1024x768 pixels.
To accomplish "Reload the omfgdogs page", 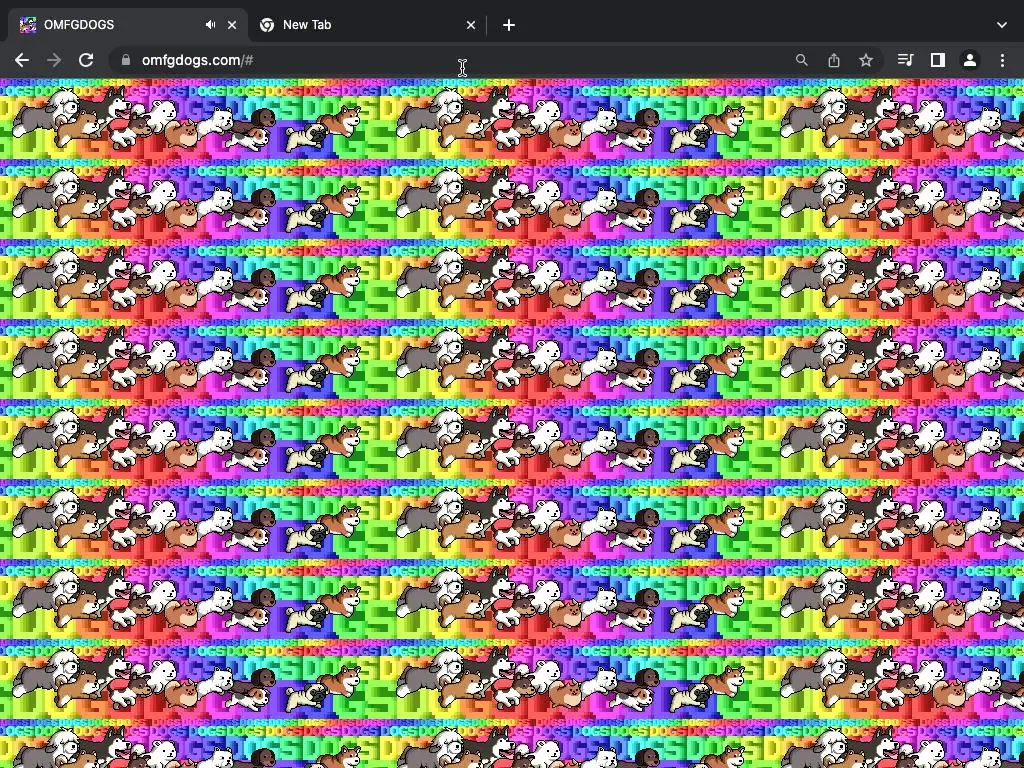I will [x=86, y=60].
